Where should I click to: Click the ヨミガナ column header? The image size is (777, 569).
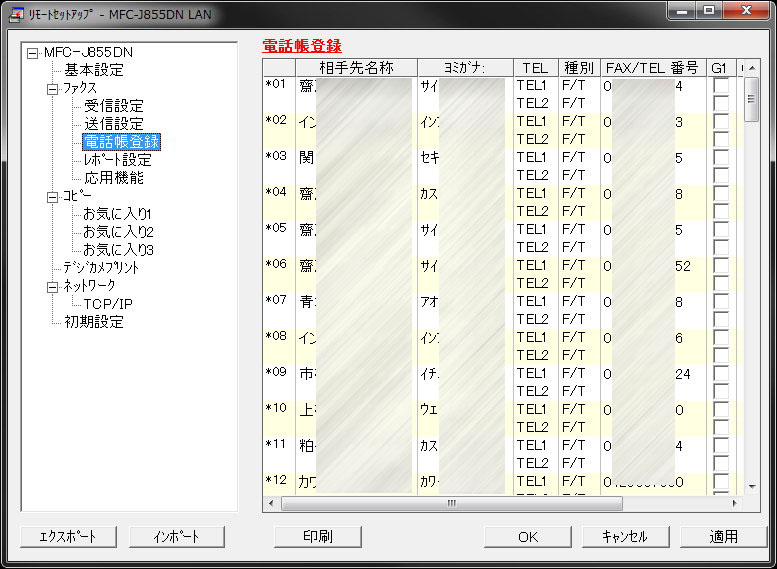pyautogui.click(x=464, y=68)
